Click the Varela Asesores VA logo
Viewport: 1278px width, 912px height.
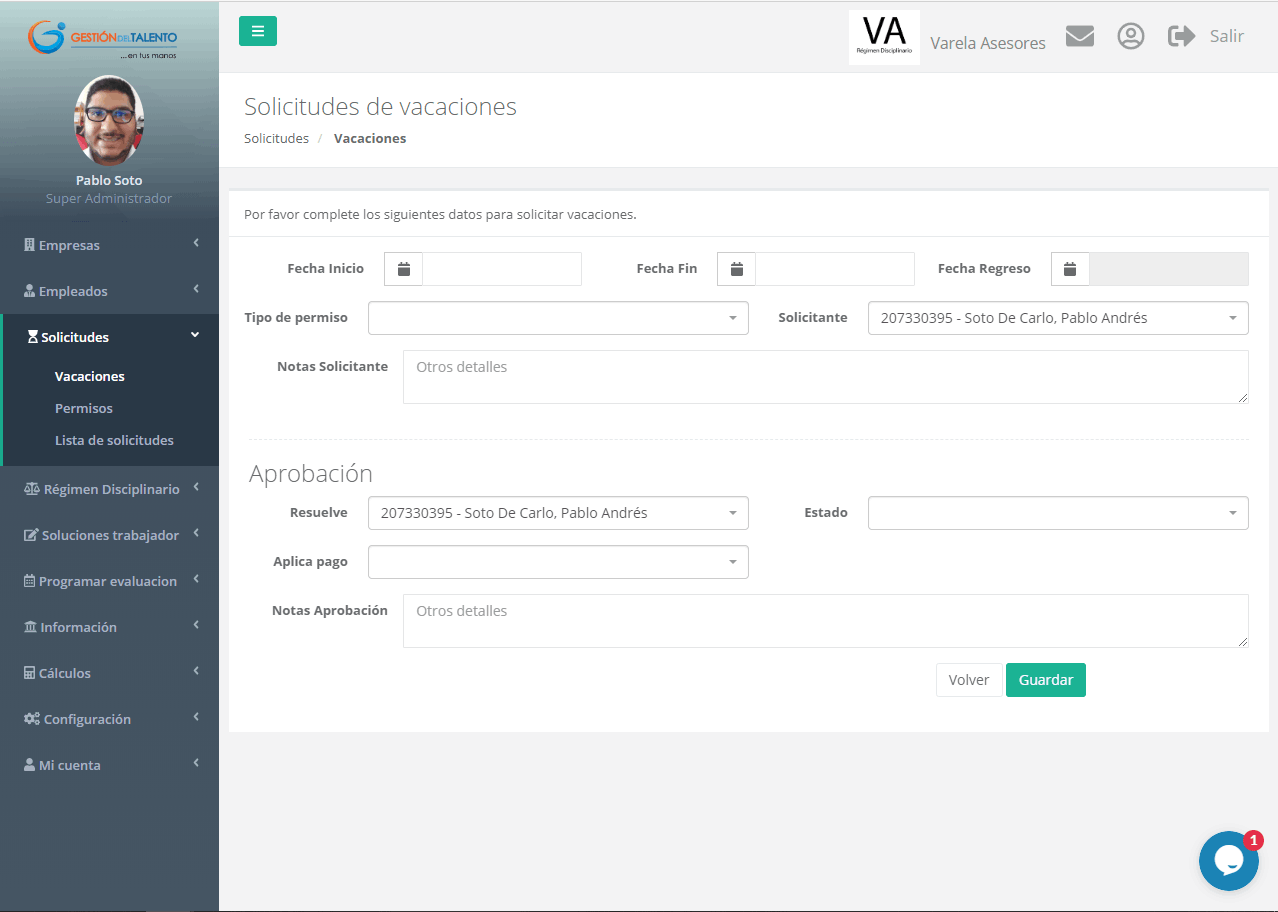pos(884,37)
